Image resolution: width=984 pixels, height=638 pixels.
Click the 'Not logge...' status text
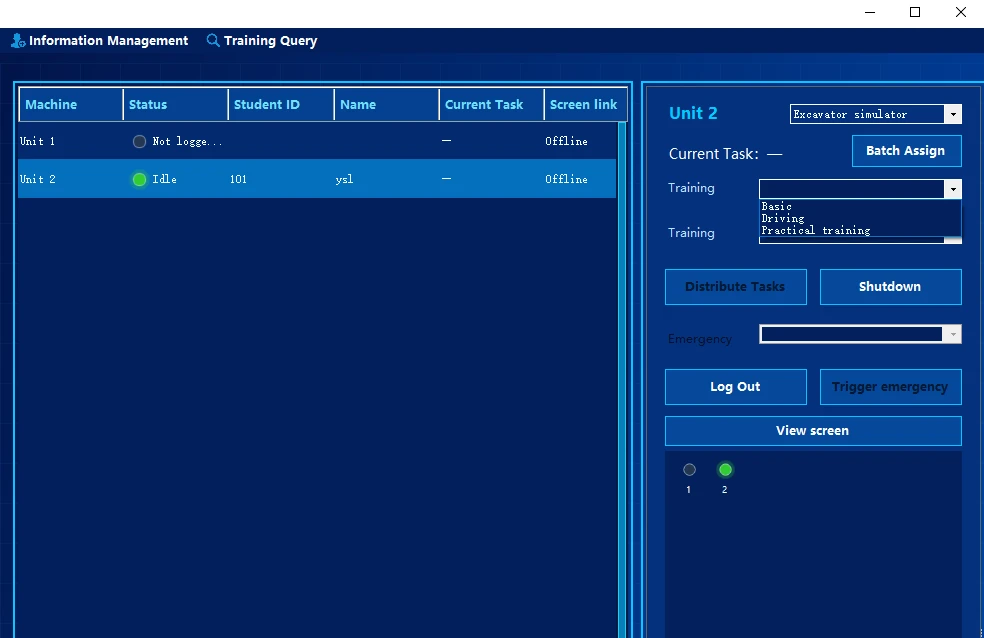click(187, 142)
